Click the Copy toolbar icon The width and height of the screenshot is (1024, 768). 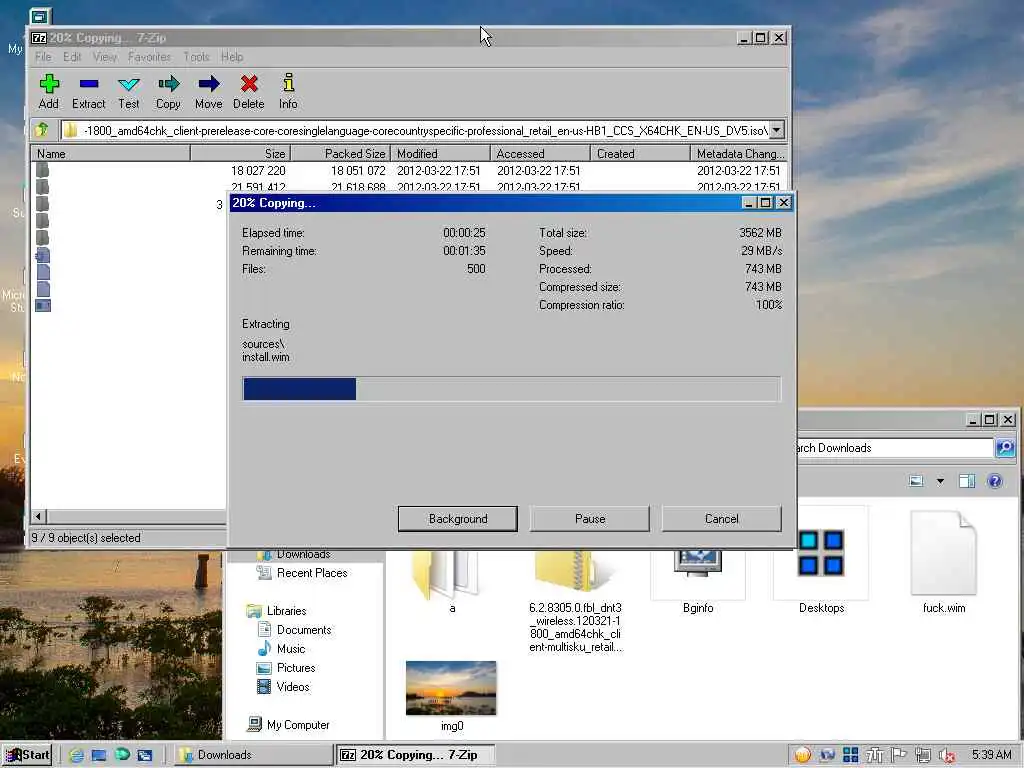click(x=168, y=91)
